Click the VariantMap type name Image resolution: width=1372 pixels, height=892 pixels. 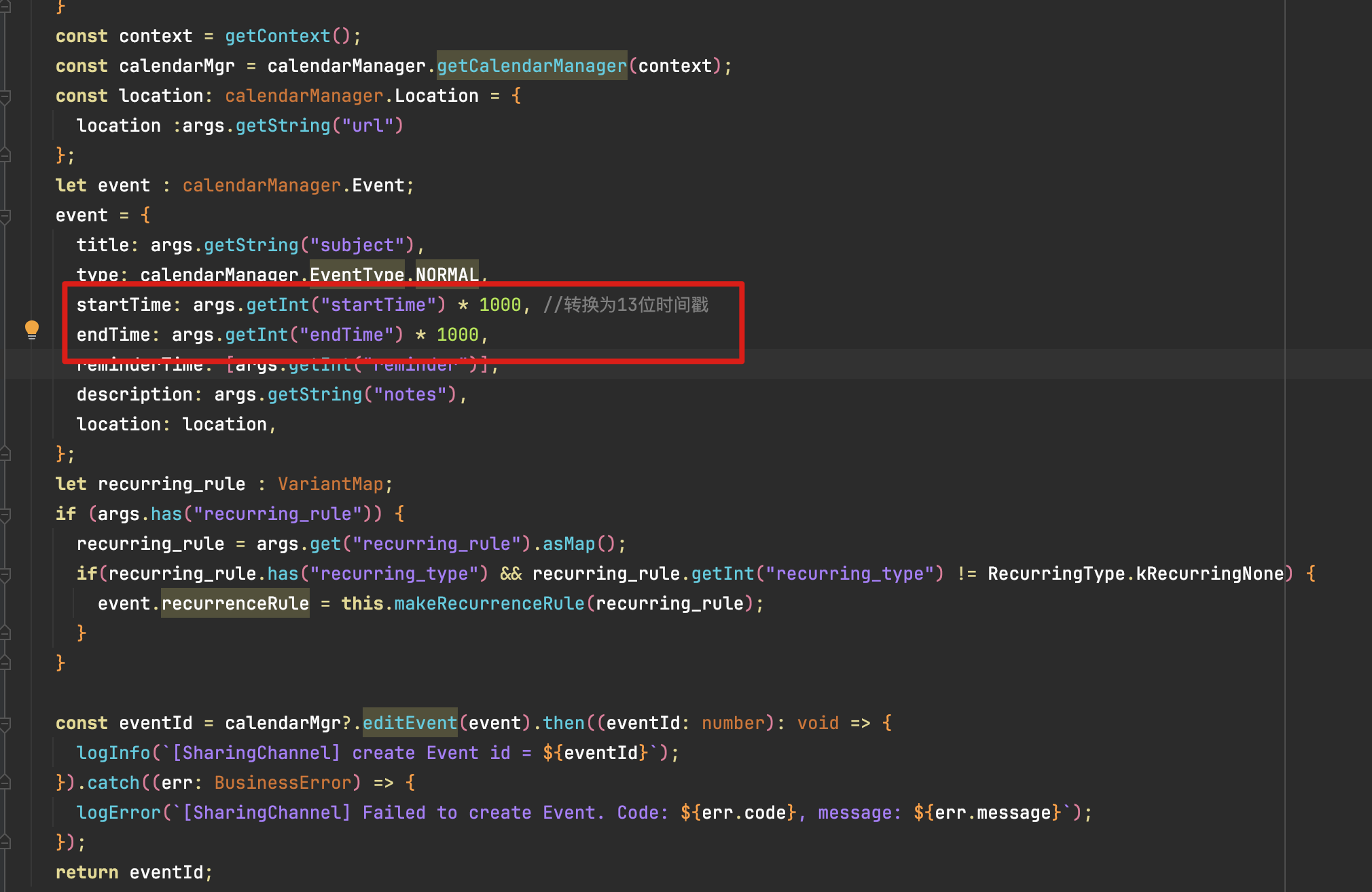point(330,484)
